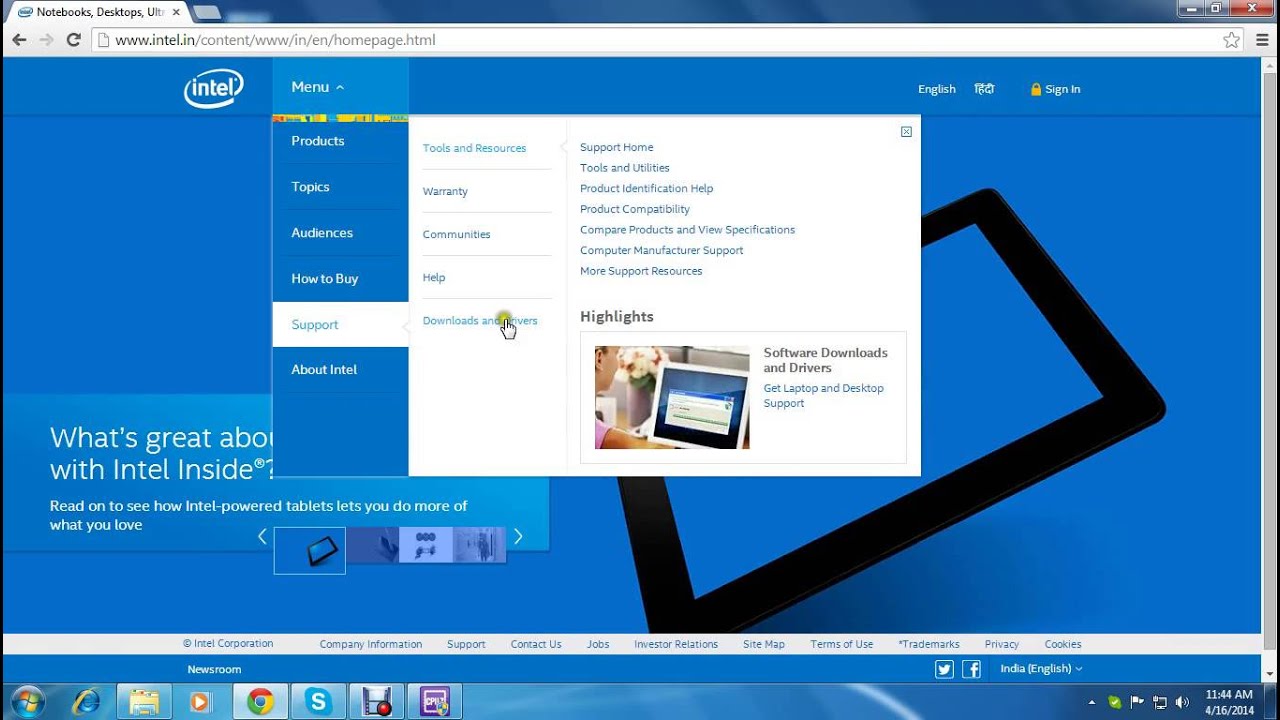Click the laptop highlight thumbnail image
This screenshot has width=1280, height=720.
click(672, 397)
